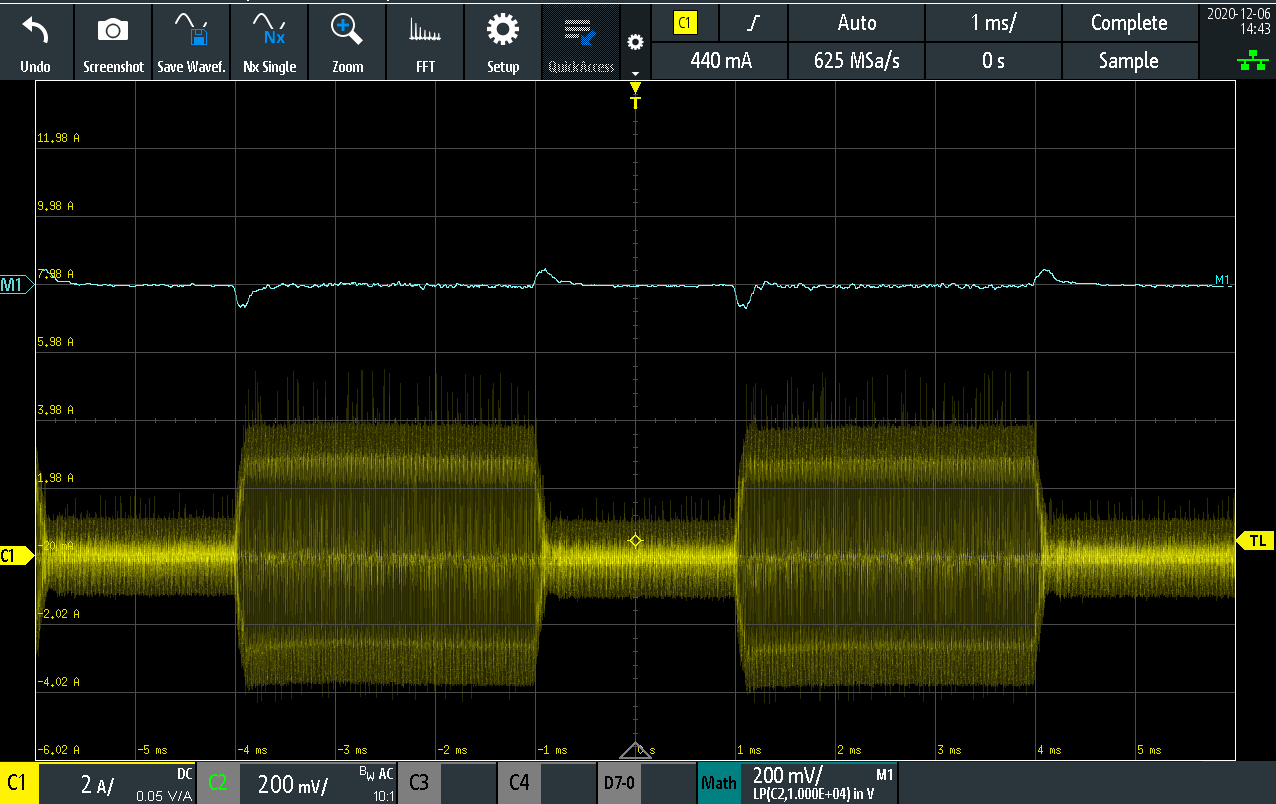Click the Save Wavef. icon
This screenshot has width=1276, height=804.
click(x=190, y=32)
